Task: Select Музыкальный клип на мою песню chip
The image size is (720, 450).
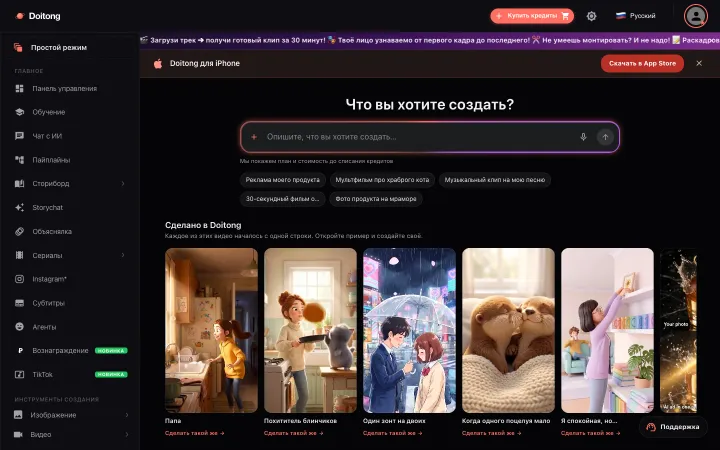Action: pyautogui.click(x=495, y=180)
